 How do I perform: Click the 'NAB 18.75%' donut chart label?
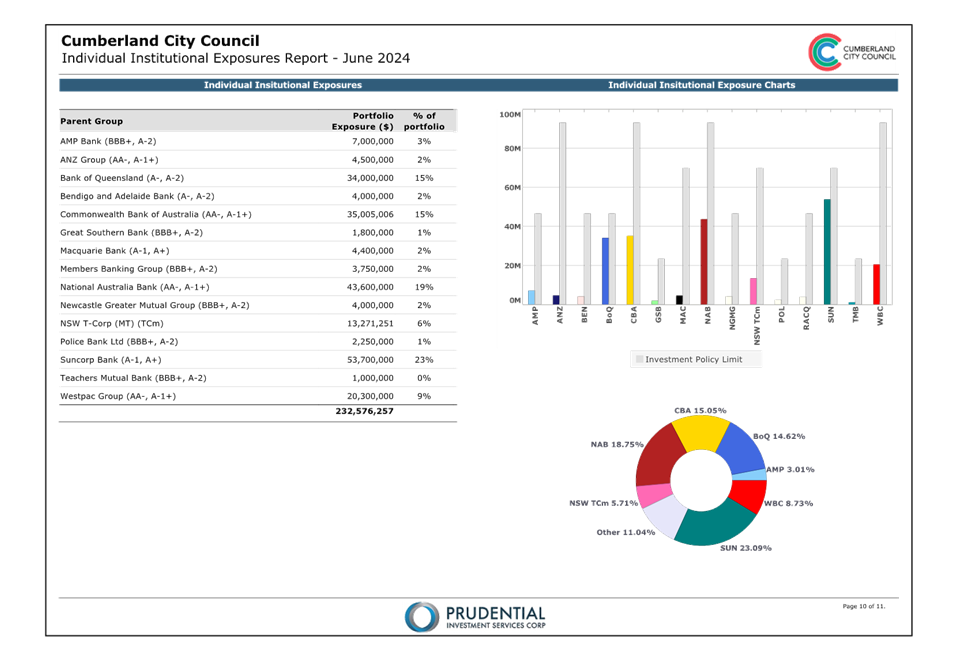(x=617, y=444)
